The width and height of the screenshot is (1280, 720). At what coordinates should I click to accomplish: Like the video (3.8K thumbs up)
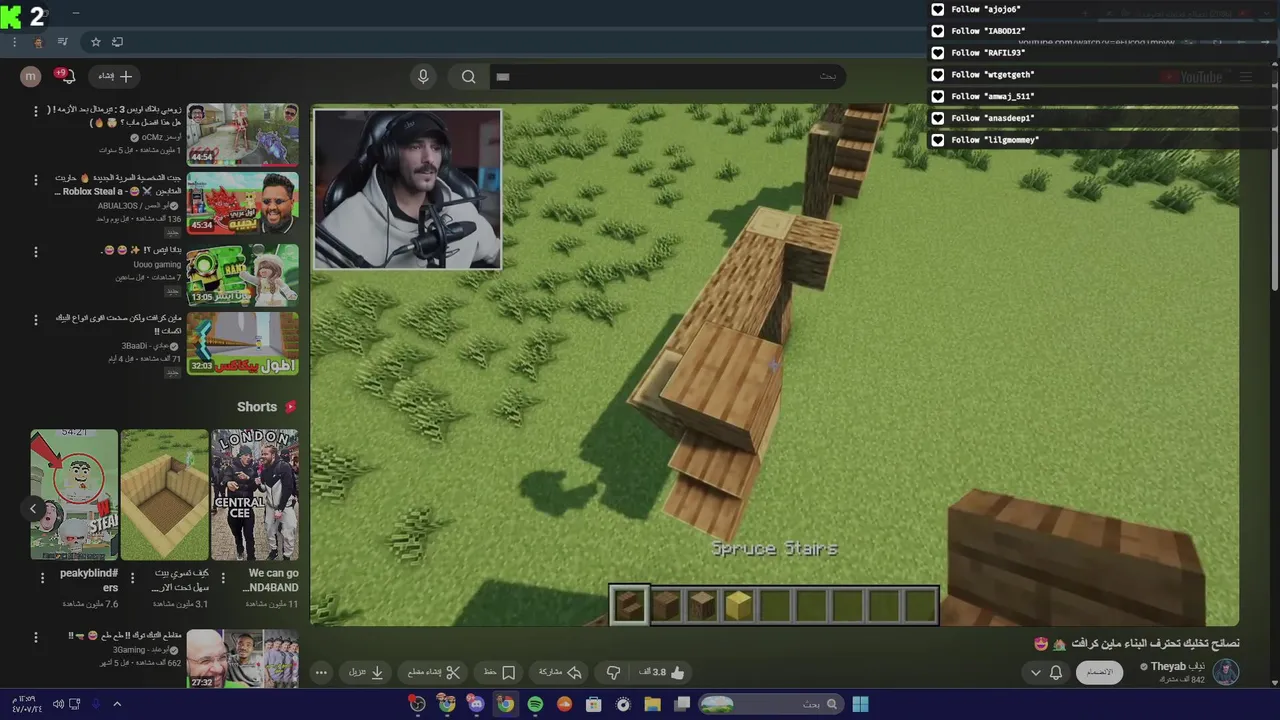[662, 673]
